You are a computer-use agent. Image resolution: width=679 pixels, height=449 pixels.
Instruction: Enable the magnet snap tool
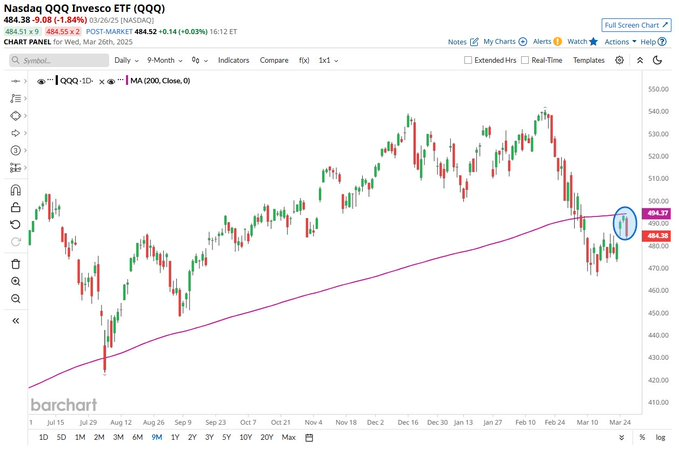click(x=15, y=188)
